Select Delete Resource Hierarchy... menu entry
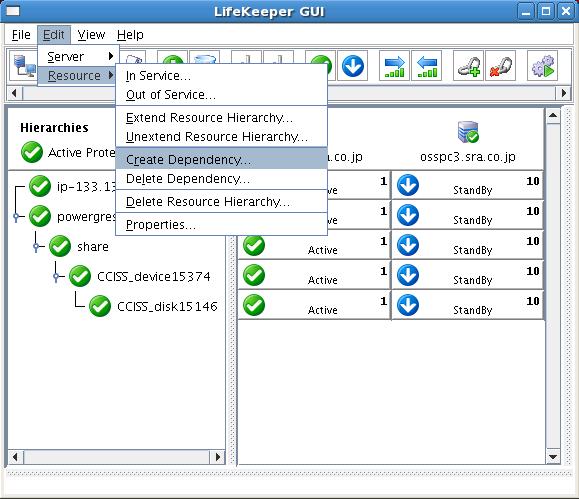The width and height of the screenshot is (579, 499). point(222,201)
